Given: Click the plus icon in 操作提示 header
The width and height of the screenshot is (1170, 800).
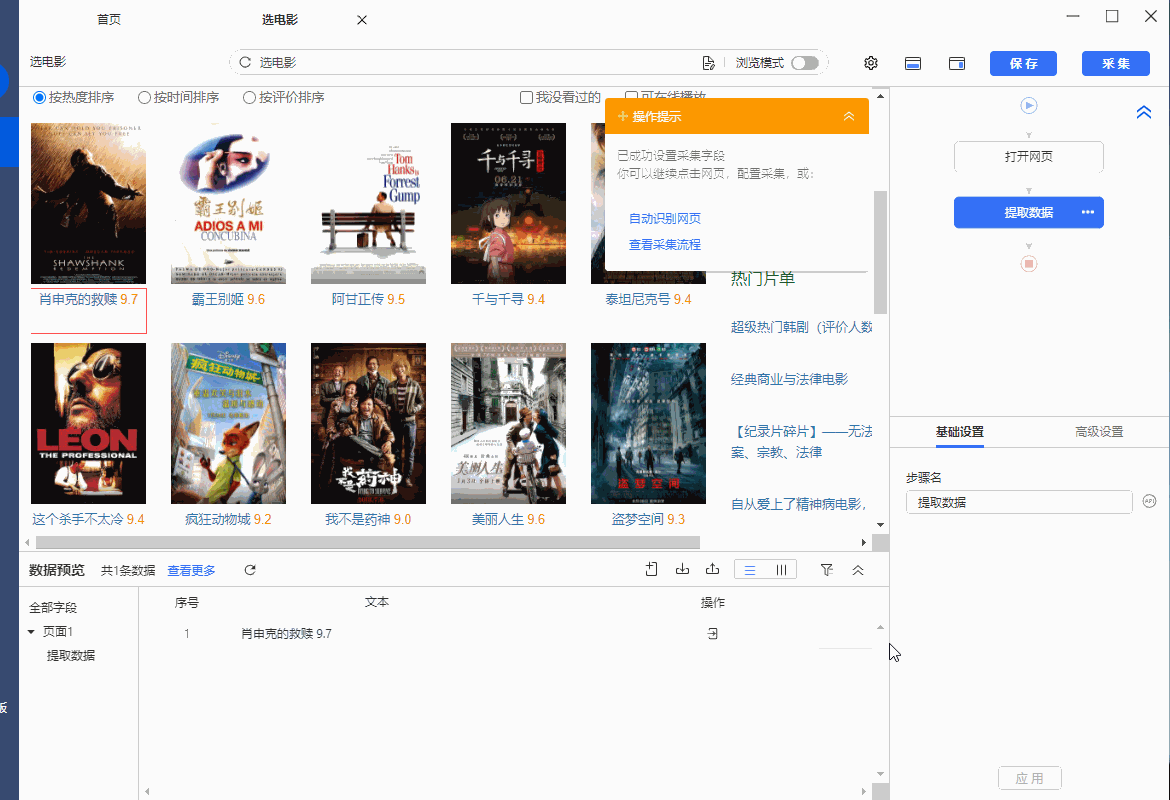Looking at the screenshot, I should point(622,116).
